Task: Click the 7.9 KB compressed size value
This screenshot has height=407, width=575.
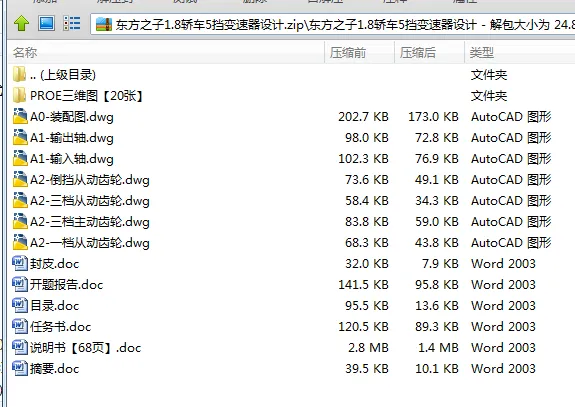Action: (440, 264)
